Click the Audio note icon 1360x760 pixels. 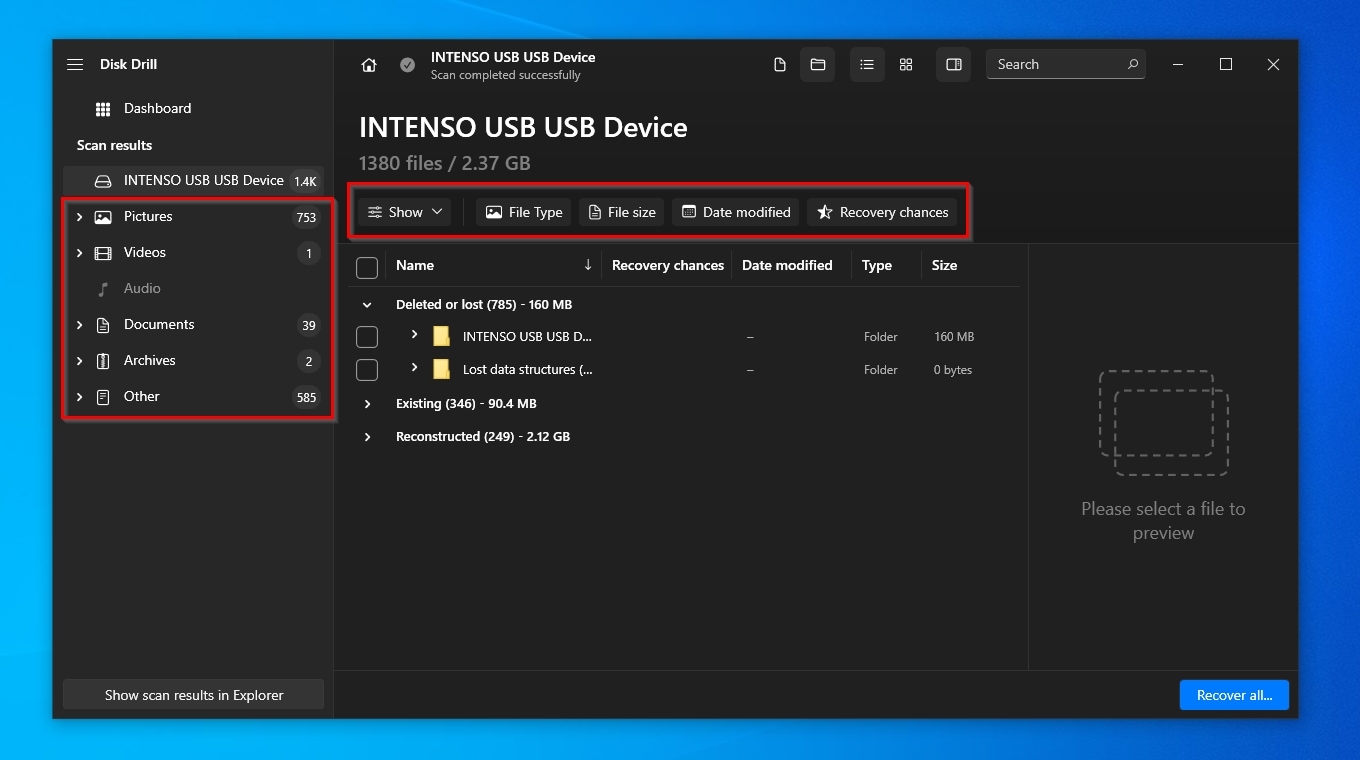click(x=103, y=289)
